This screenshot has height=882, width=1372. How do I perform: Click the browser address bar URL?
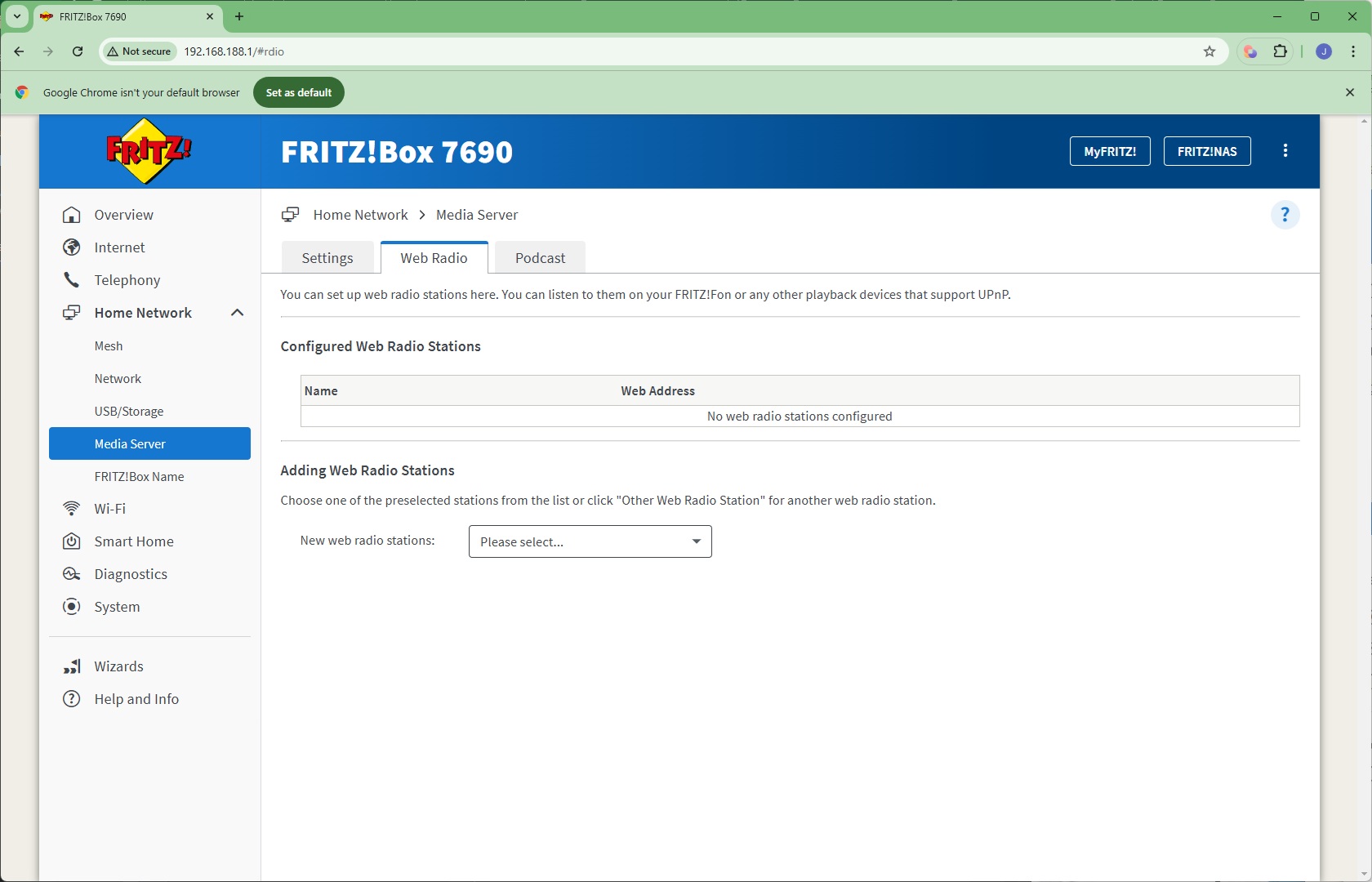(234, 51)
